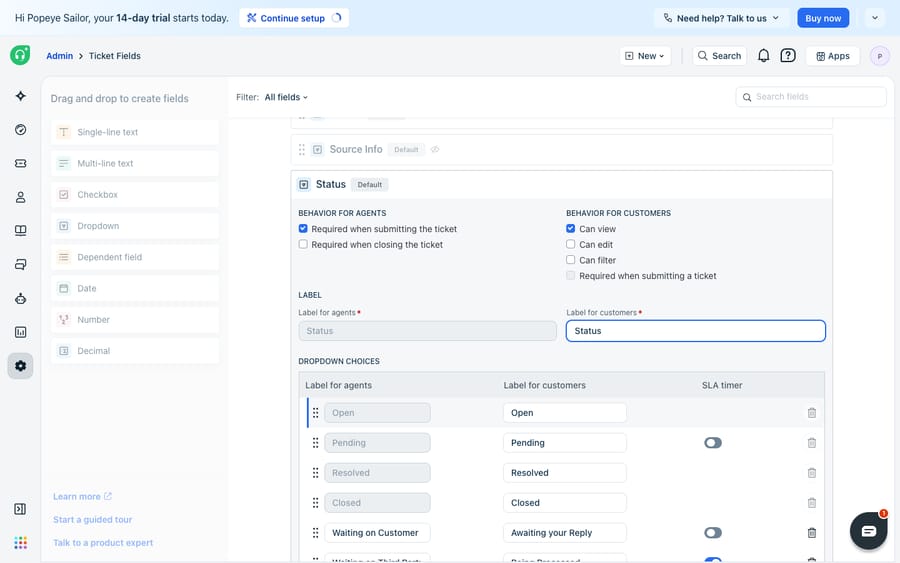Image resolution: width=900 pixels, height=563 pixels.
Task: Grab the Source Info drag handle
Action: coord(302,150)
